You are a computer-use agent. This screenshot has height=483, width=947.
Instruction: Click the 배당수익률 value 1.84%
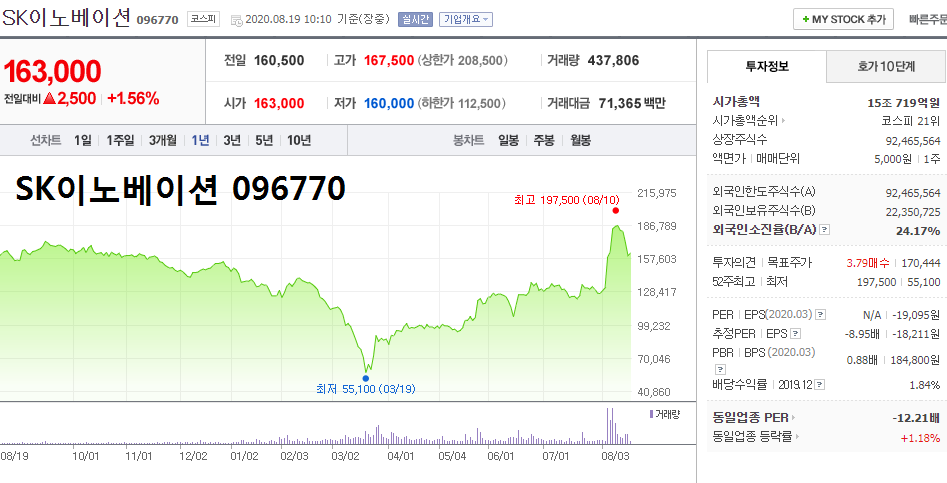tap(925, 385)
